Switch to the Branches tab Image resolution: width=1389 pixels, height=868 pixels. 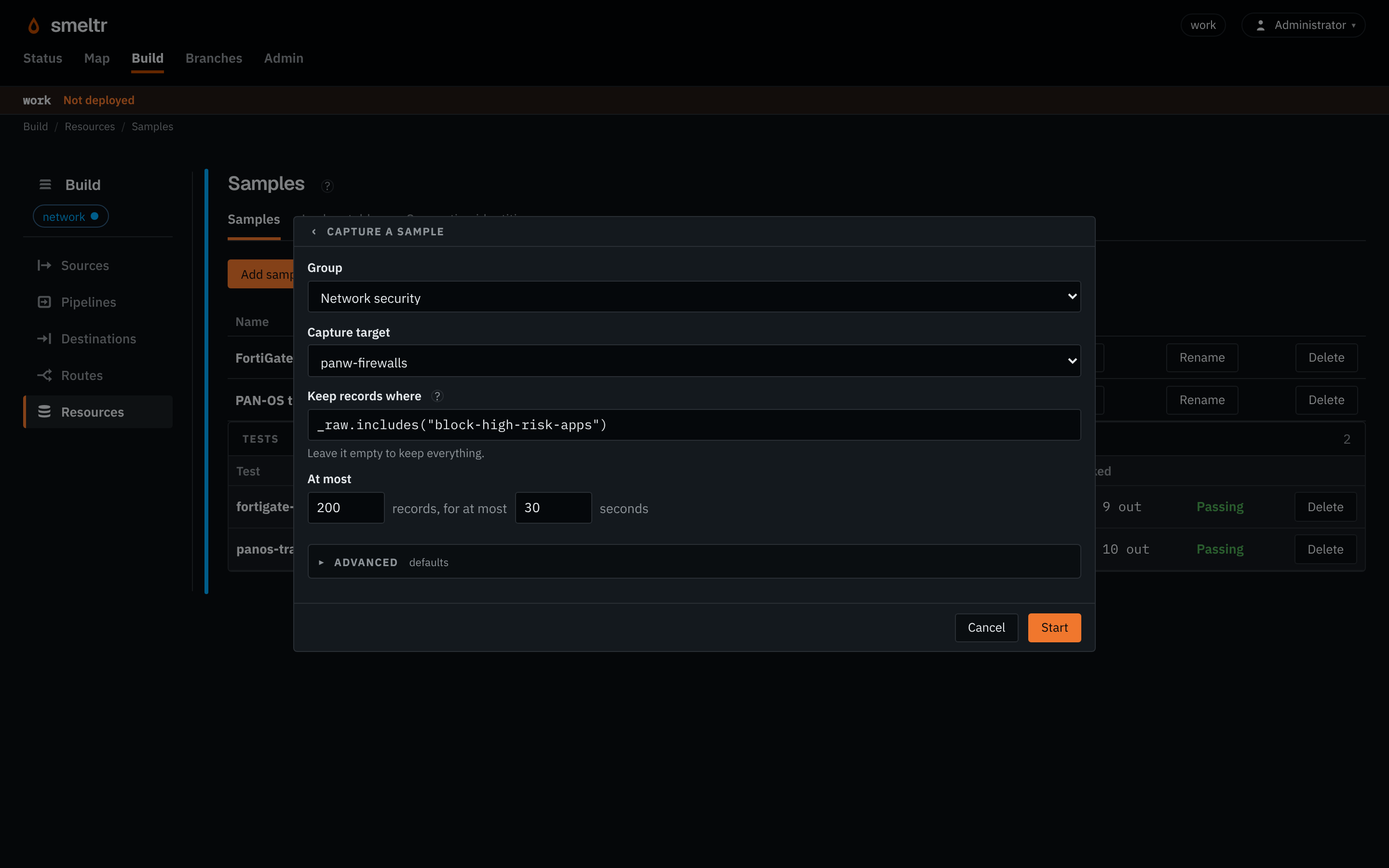214,58
